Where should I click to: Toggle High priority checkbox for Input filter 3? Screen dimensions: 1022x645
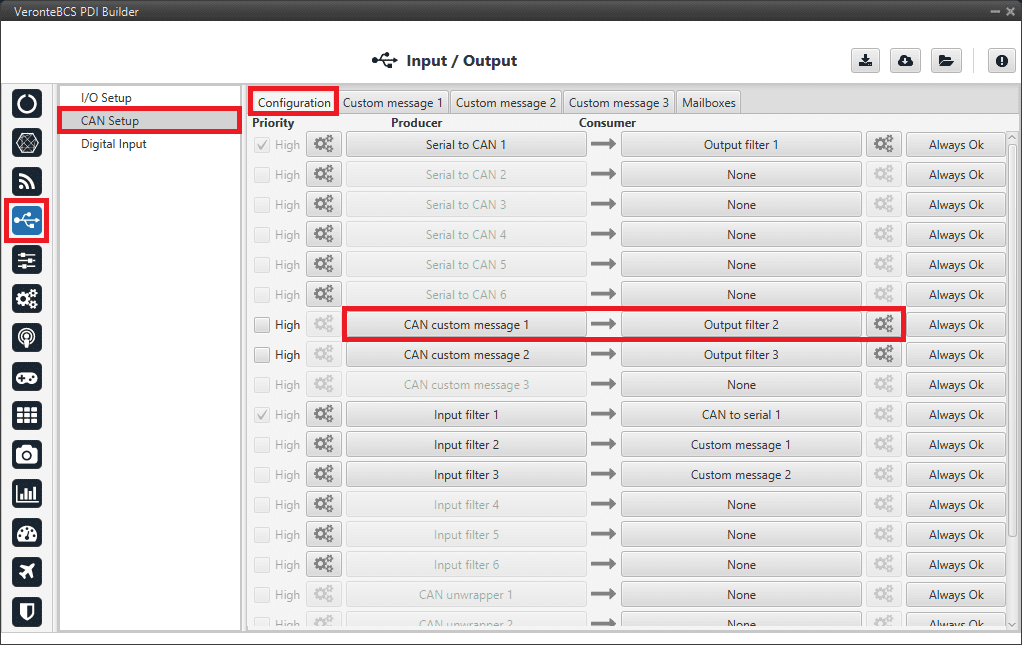262,474
